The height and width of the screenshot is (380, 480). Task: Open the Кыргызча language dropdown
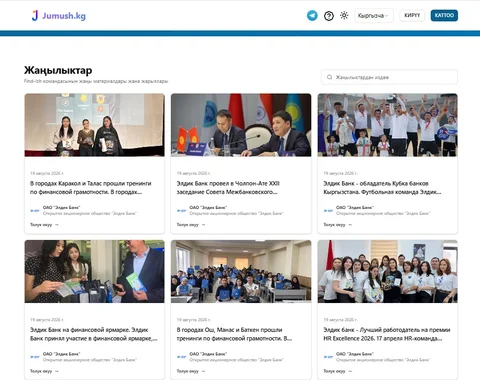tap(374, 15)
